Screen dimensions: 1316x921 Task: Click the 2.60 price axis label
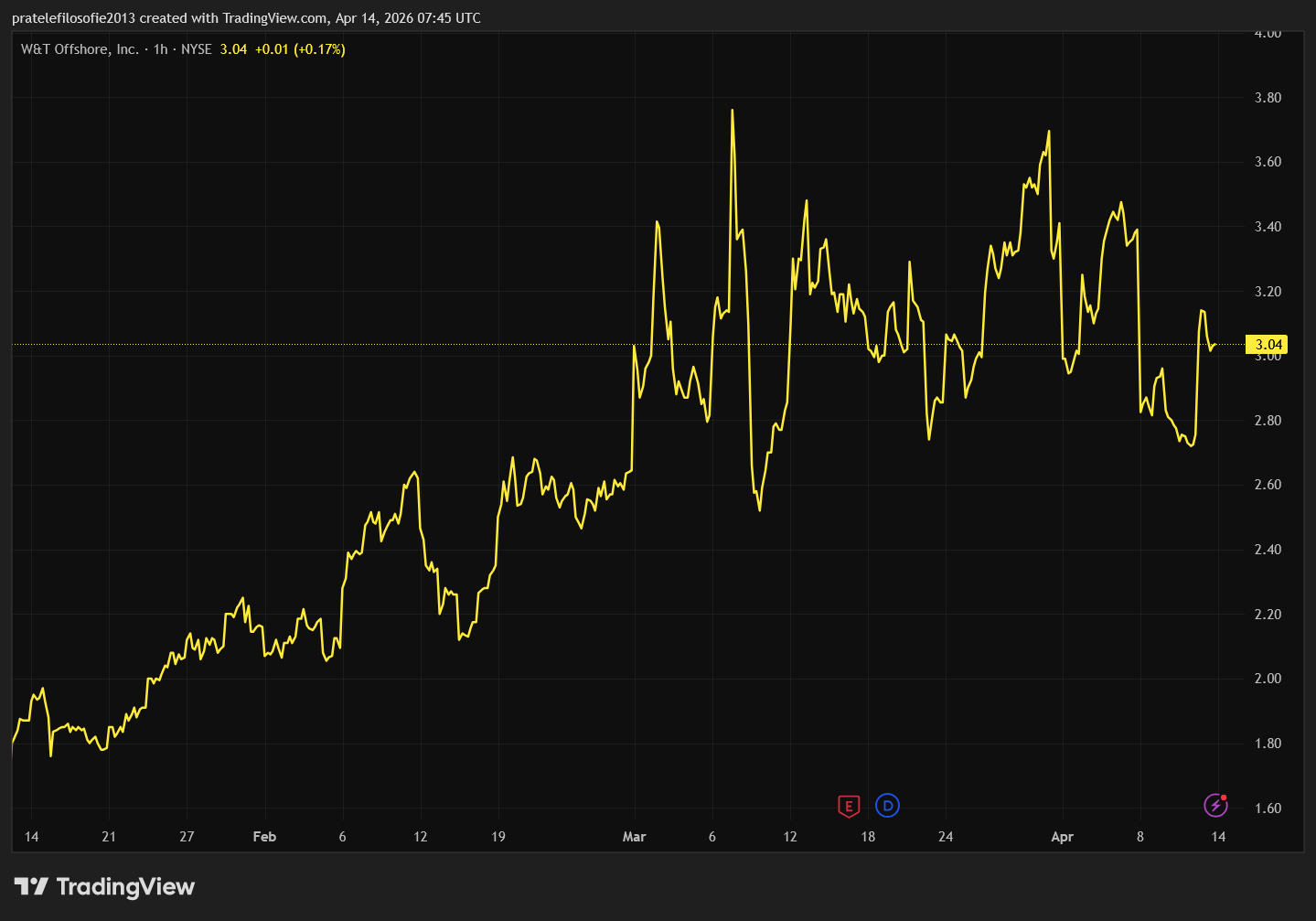coord(1268,485)
